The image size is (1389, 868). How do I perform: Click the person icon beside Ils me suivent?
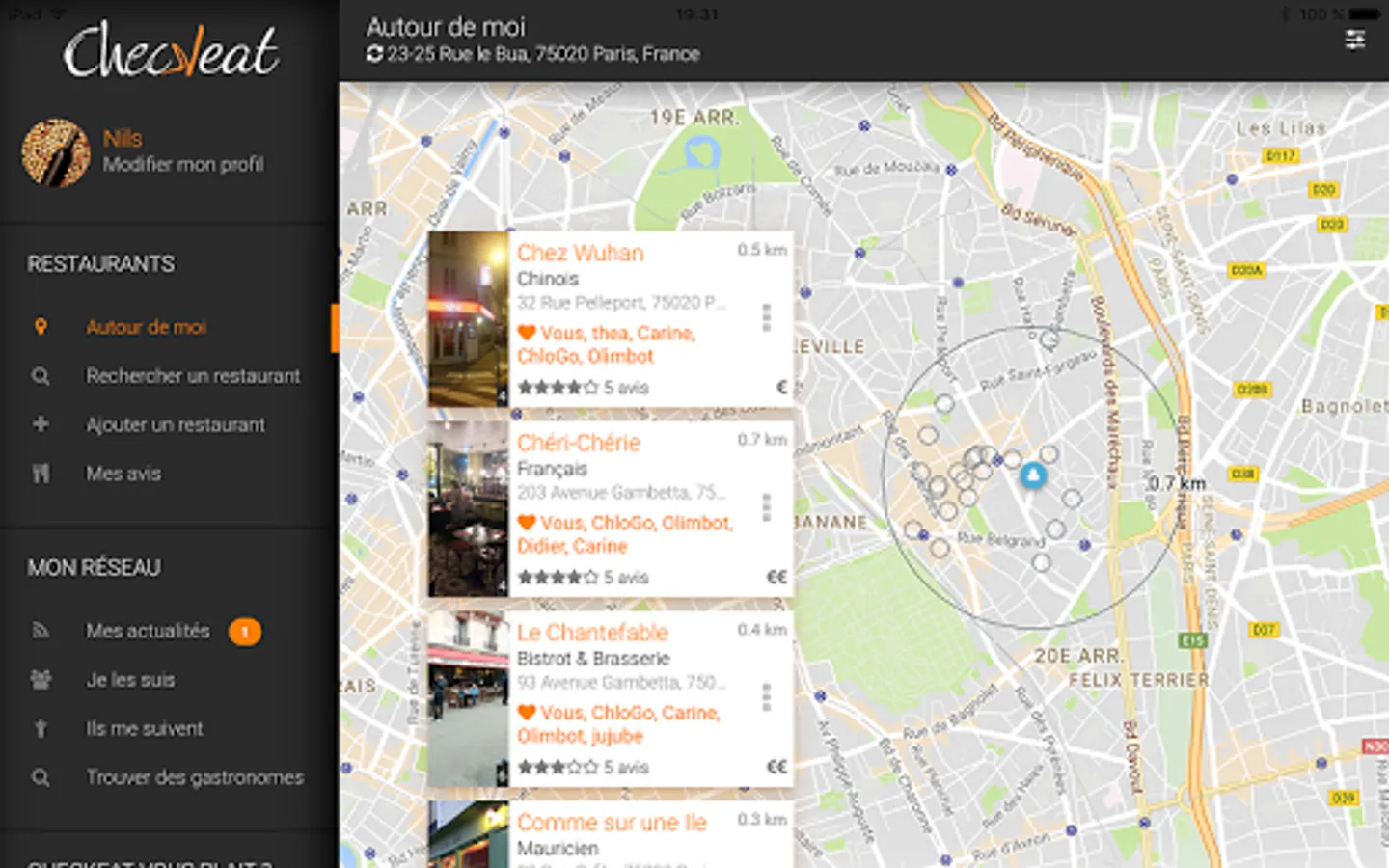coord(41,728)
